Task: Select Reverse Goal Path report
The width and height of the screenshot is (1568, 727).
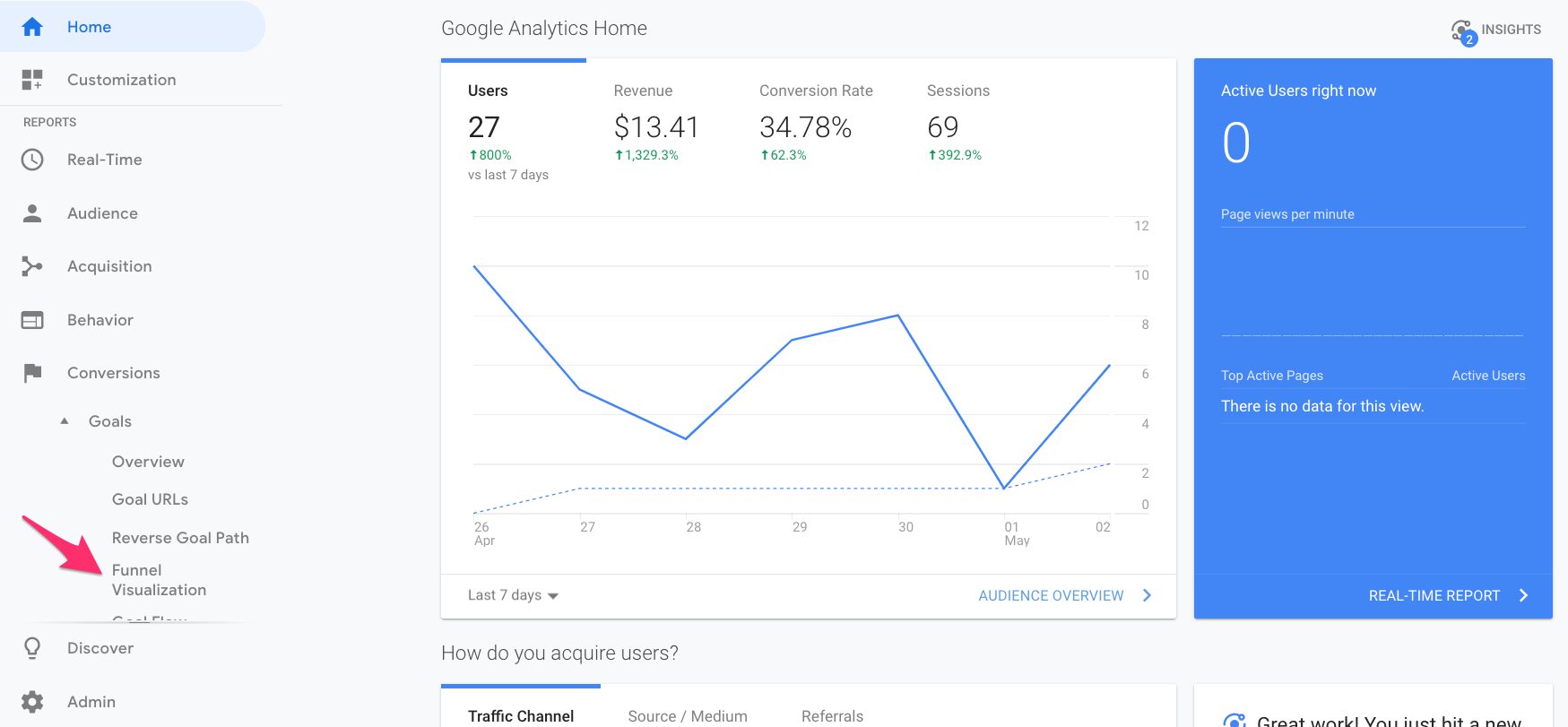Action: coord(180,538)
